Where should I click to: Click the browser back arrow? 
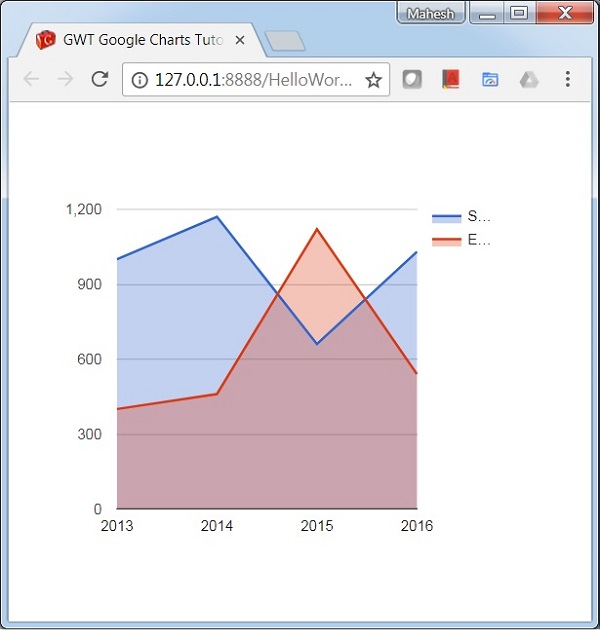(31, 80)
